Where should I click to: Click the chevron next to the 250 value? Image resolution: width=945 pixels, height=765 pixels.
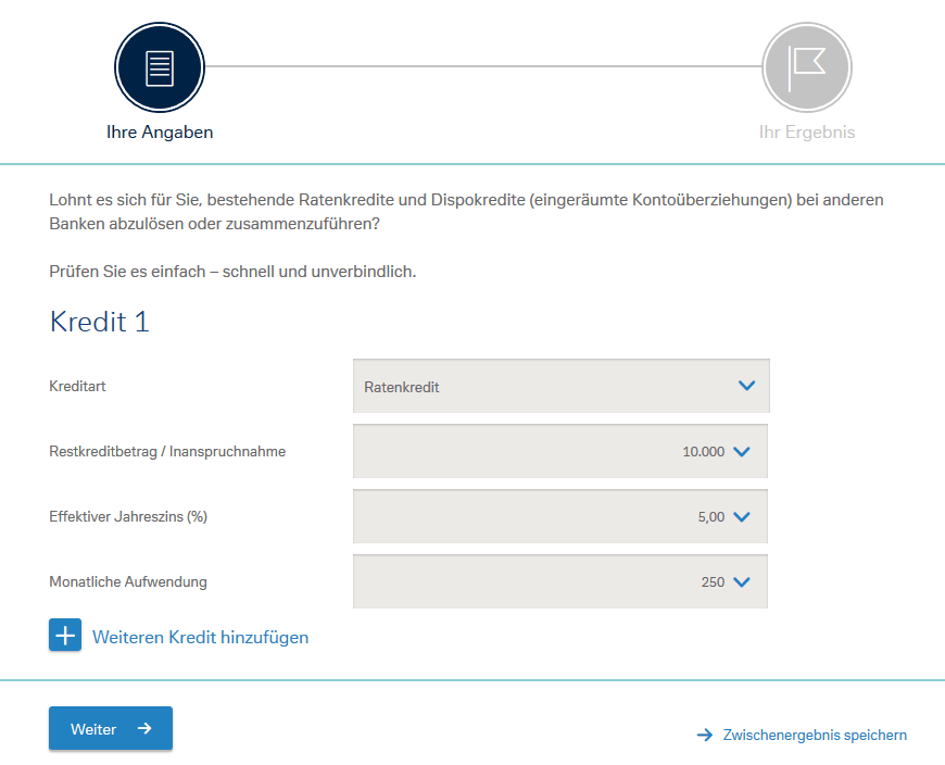[742, 582]
